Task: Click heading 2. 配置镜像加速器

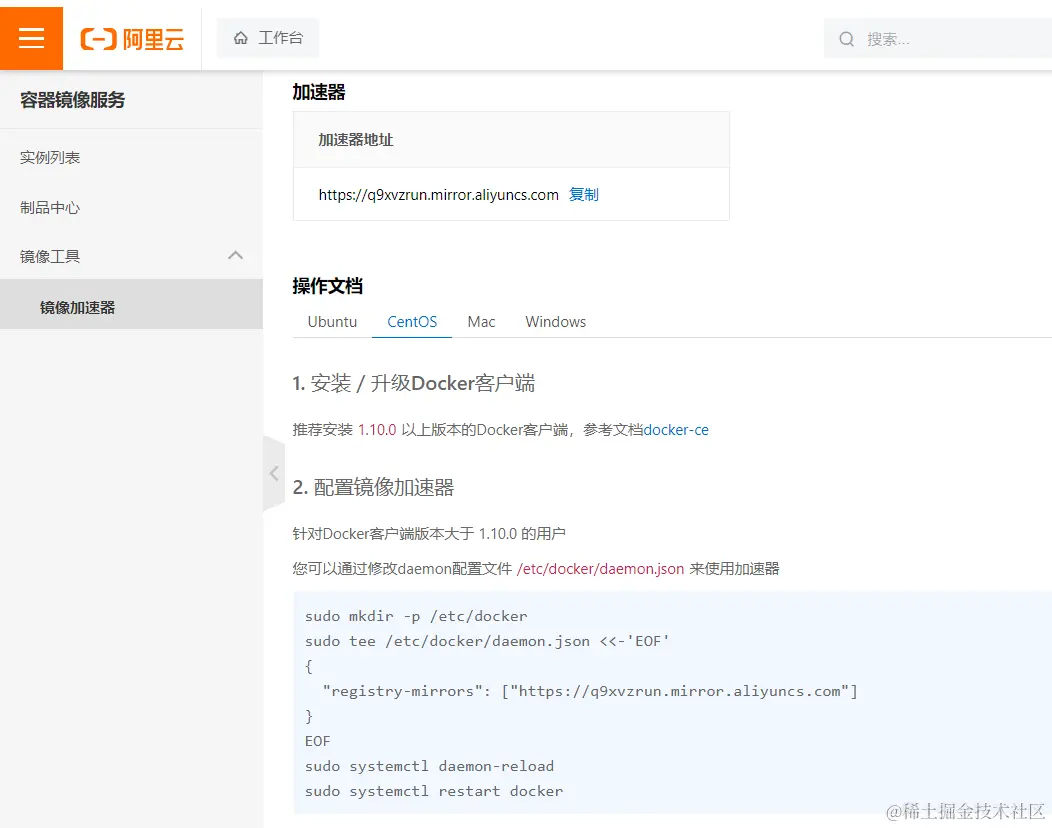Action: click(x=373, y=487)
